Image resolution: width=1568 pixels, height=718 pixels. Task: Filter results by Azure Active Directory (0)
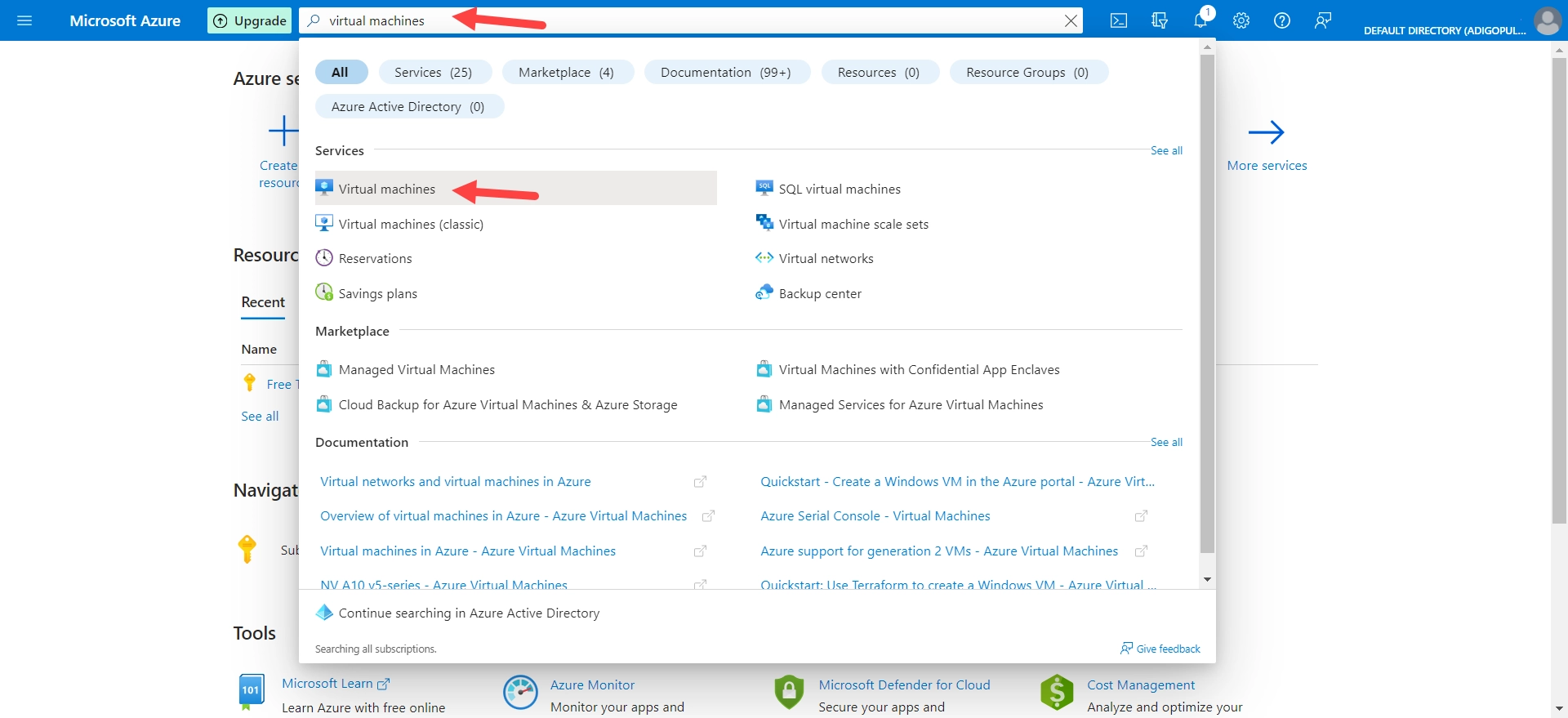[408, 106]
